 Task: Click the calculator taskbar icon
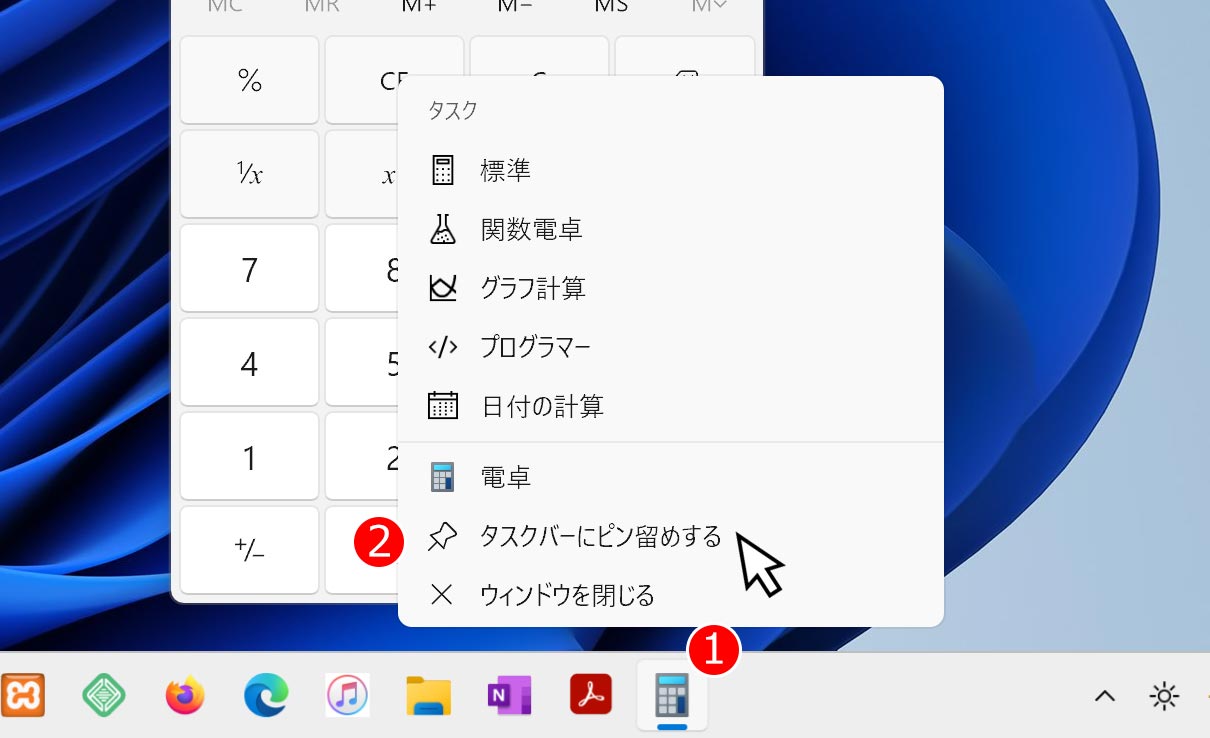[672, 695]
